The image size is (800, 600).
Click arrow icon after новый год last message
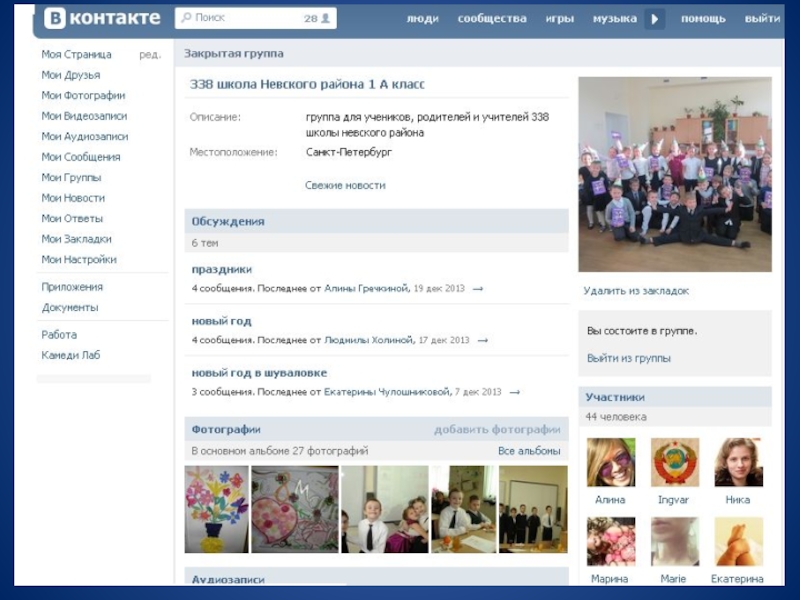[482, 341]
